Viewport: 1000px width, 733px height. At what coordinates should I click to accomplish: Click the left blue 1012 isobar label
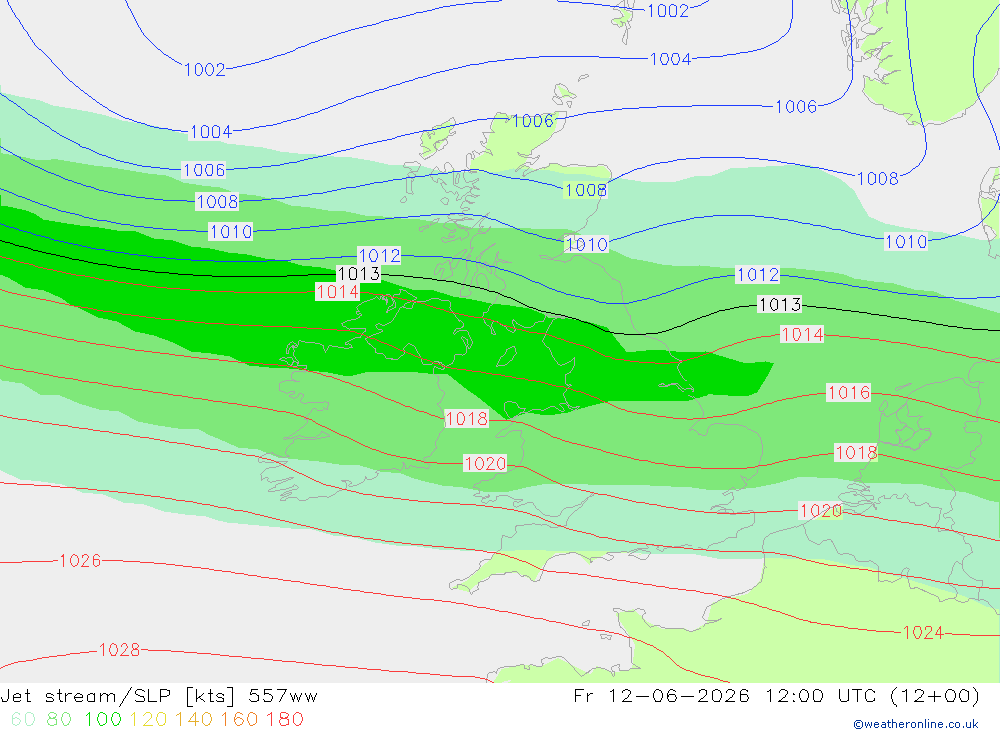tap(379, 256)
